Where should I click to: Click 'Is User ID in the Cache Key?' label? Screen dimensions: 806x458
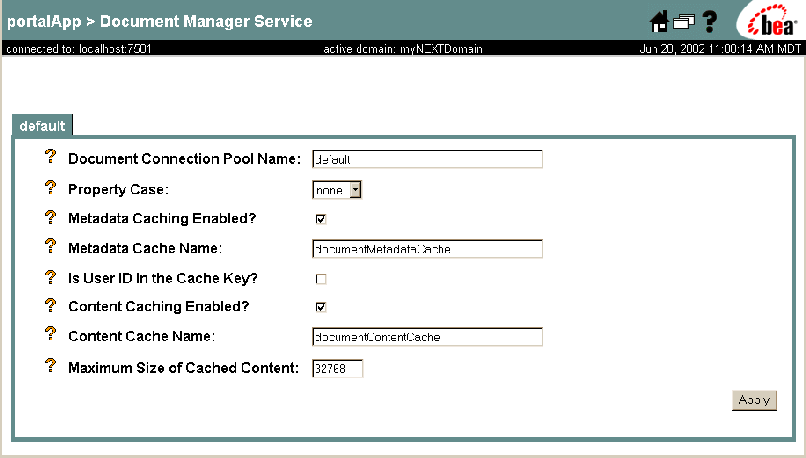pos(163,278)
